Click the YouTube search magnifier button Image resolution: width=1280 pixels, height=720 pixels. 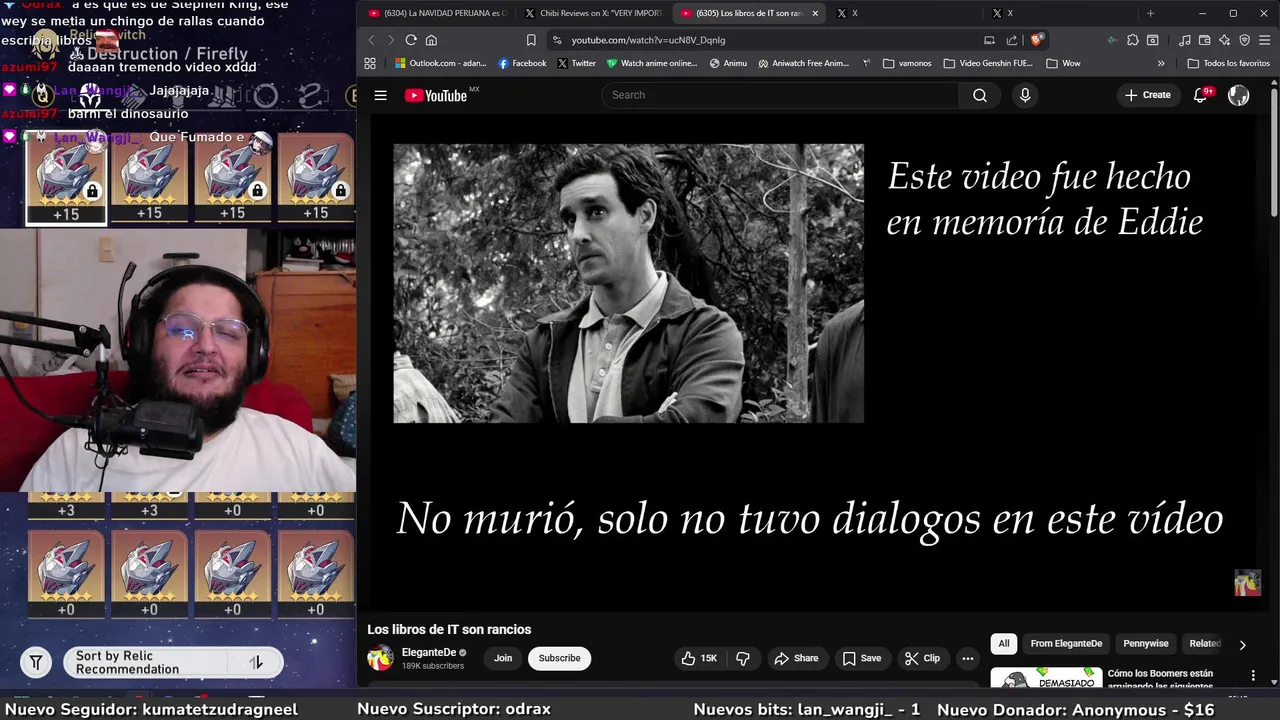coord(979,95)
